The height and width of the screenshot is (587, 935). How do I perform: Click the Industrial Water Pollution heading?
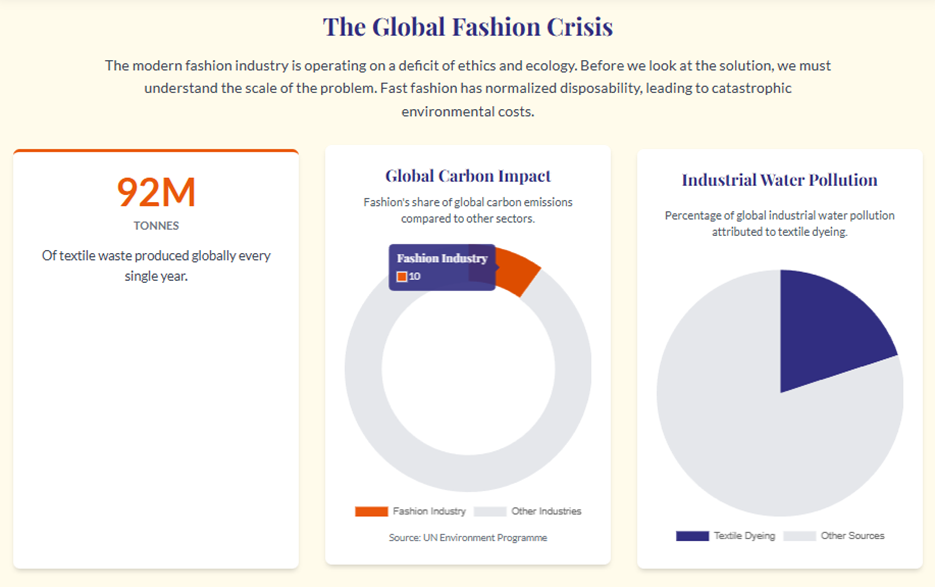(780, 180)
